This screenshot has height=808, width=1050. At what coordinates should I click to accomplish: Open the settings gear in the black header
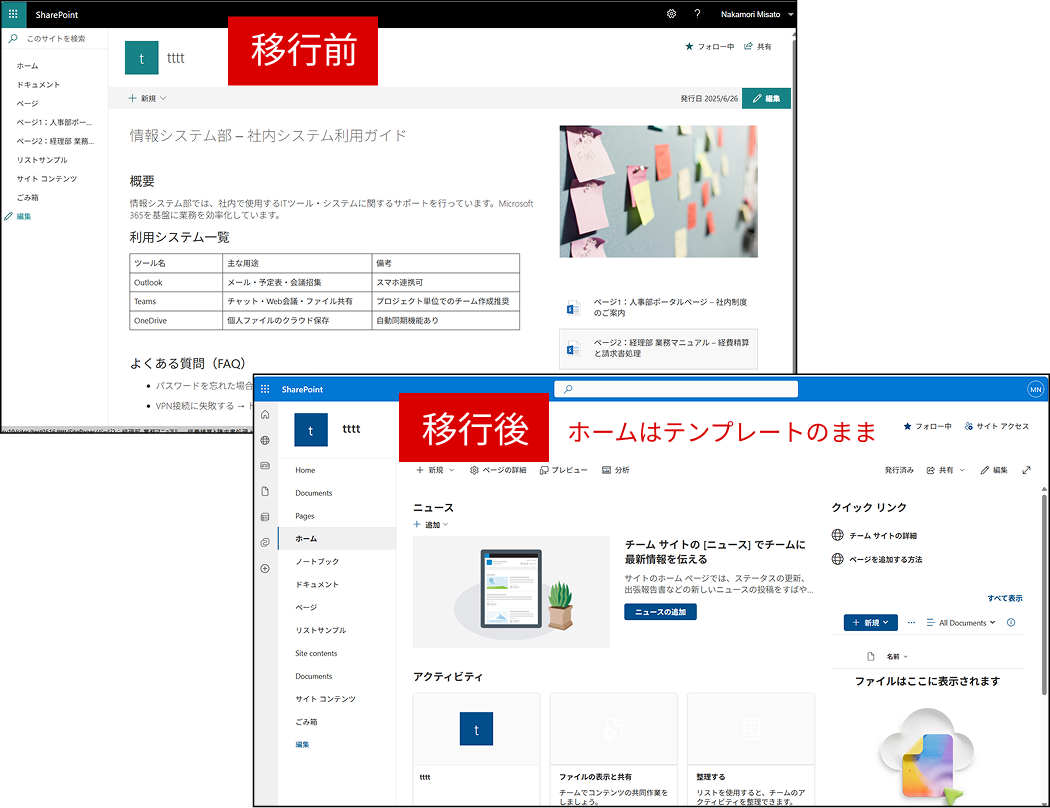[x=671, y=14]
